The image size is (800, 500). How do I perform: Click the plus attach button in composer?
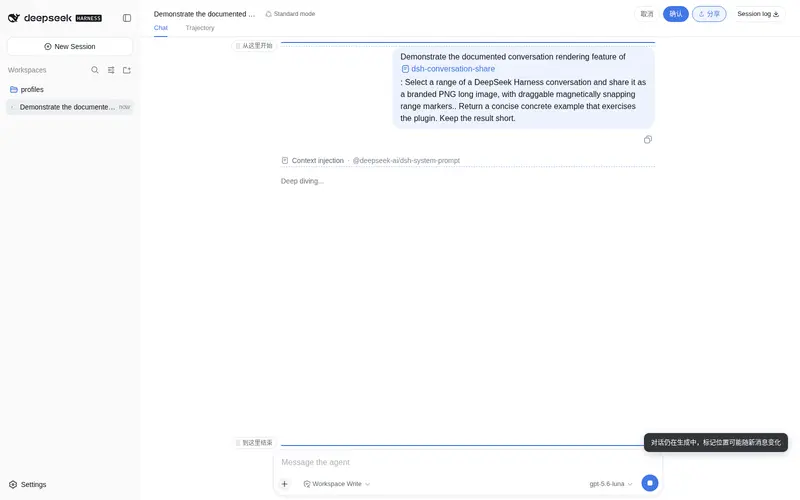(285, 484)
